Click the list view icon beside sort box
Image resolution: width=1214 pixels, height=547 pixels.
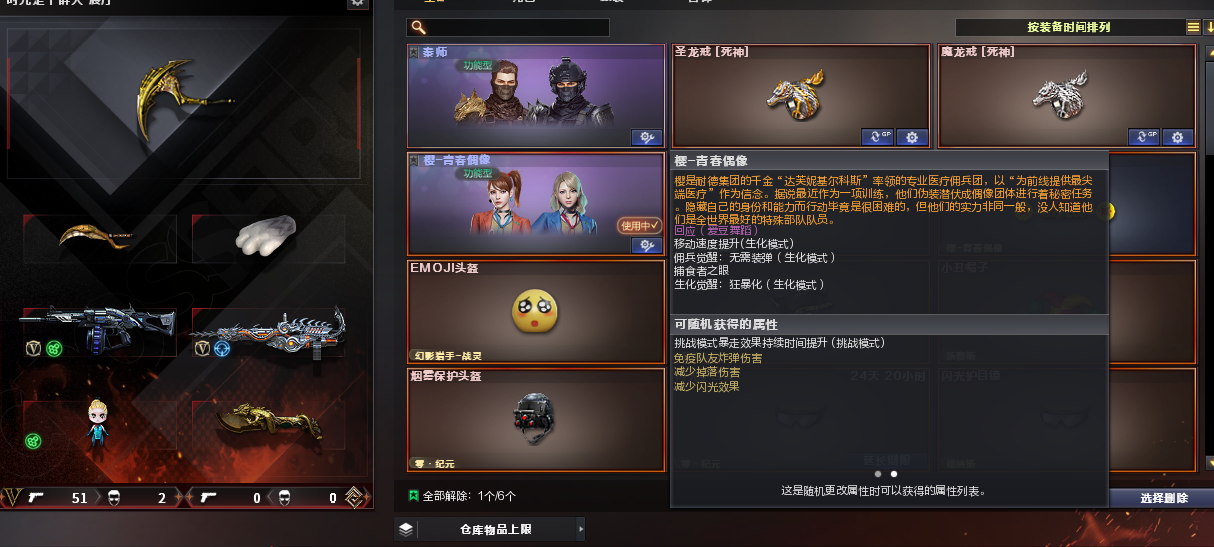click(1193, 27)
